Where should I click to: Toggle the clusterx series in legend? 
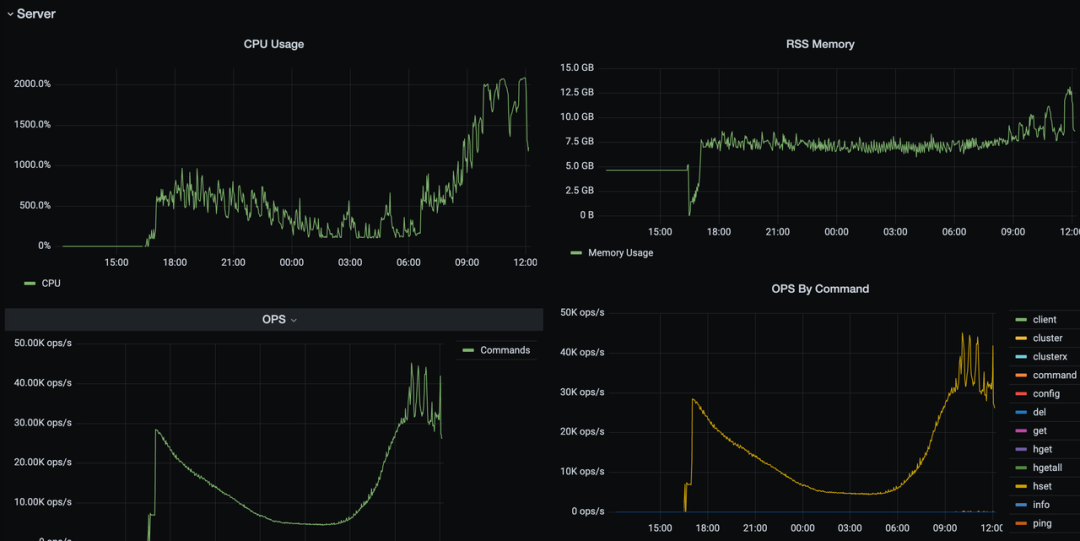coord(1050,357)
